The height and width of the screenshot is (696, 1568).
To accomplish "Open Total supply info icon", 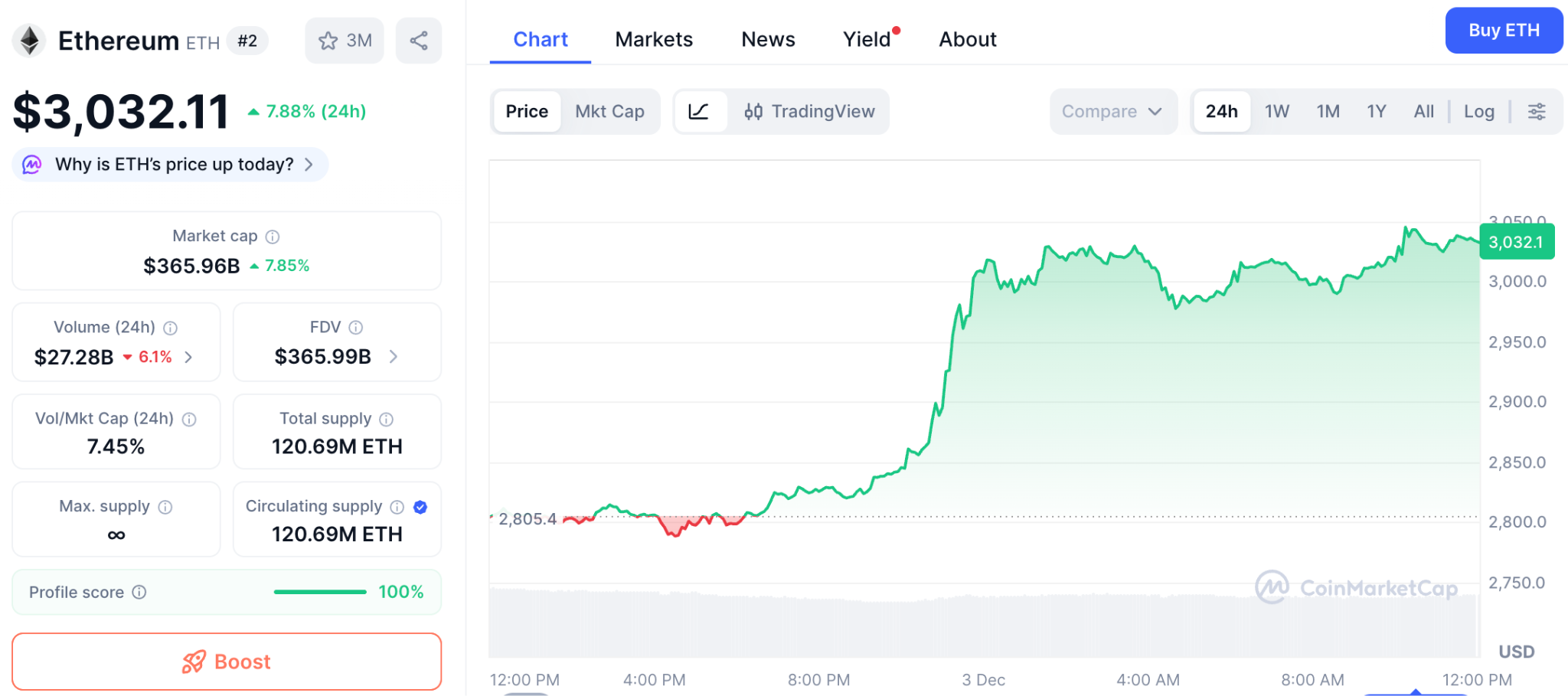I will point(387,419).
